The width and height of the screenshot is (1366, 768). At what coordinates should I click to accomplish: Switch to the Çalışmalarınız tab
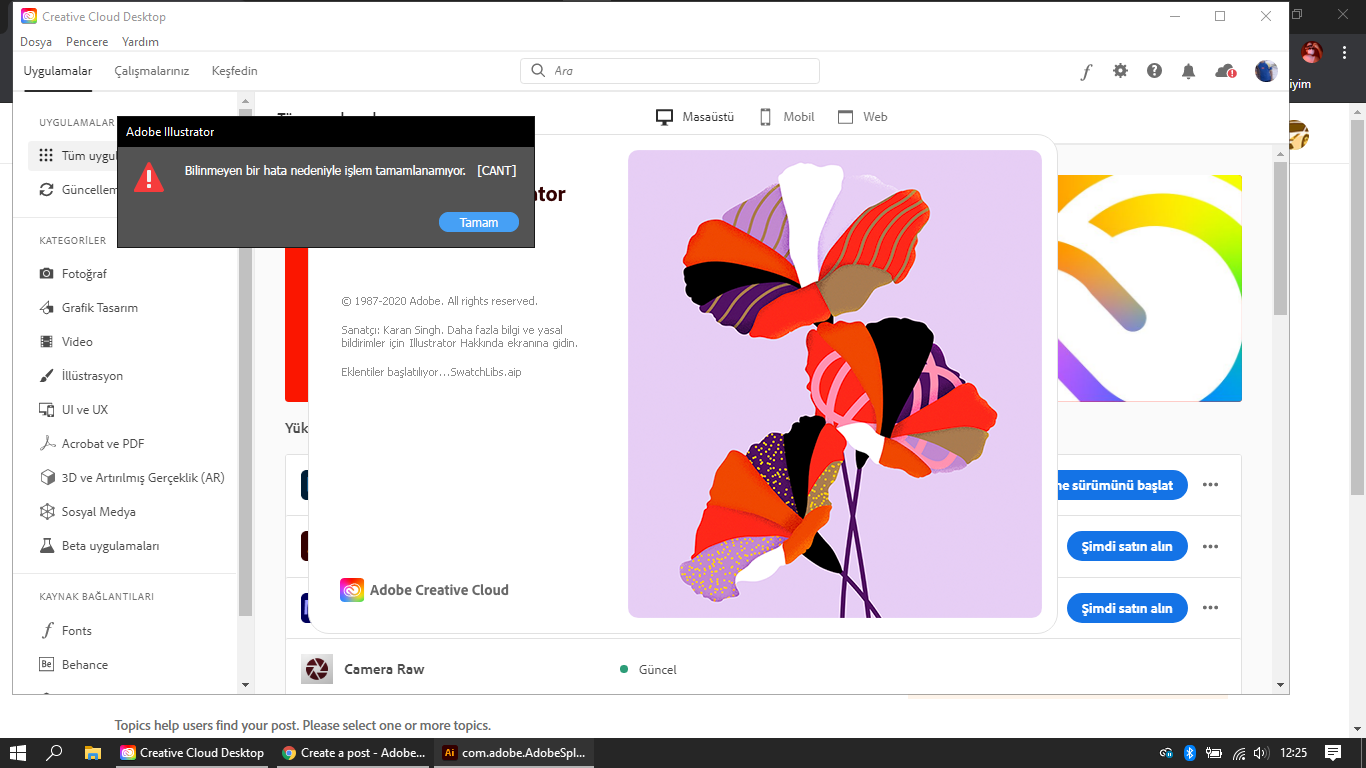click(x=152, y=71)
